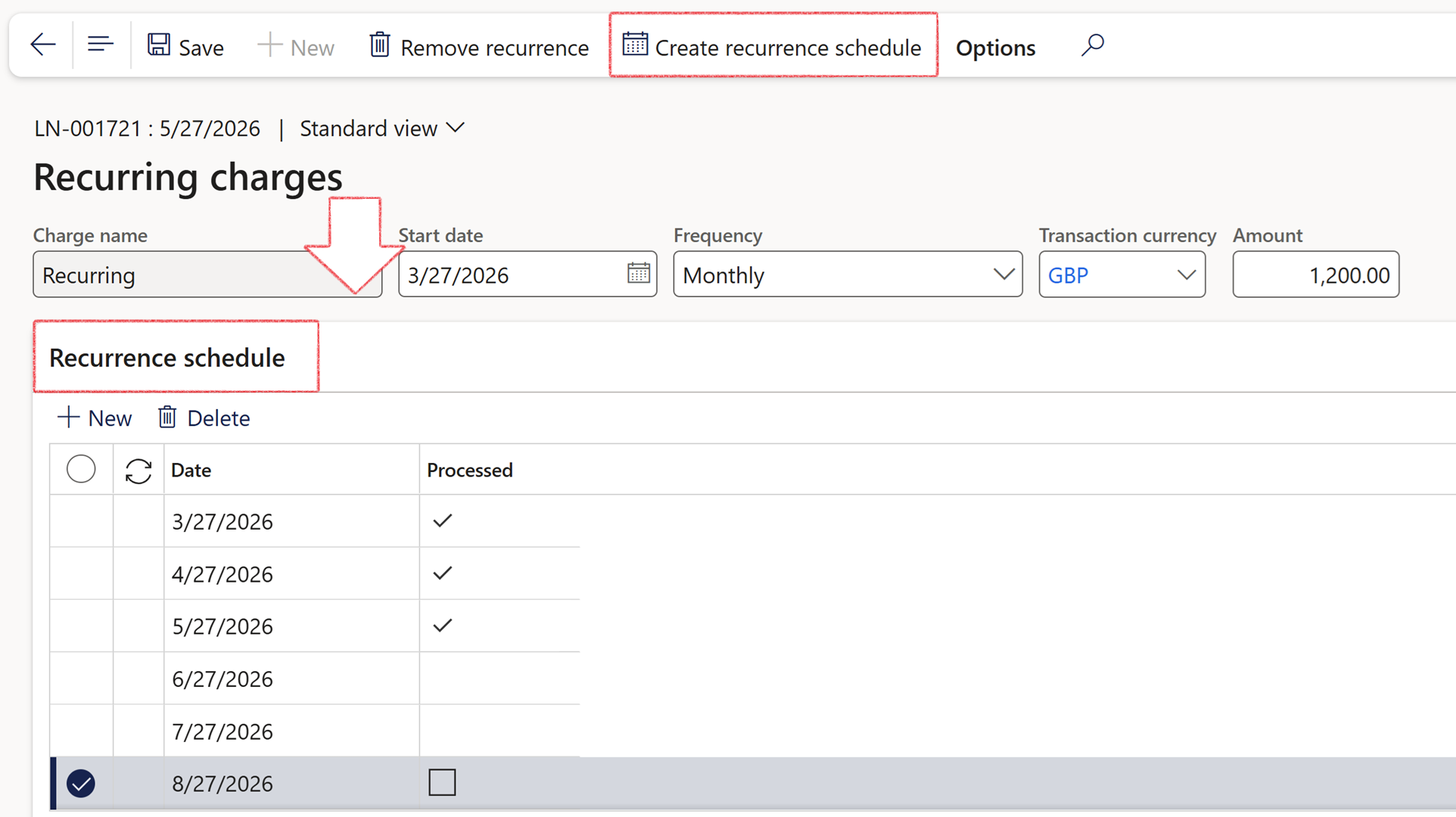Viewport: 1456px width, 817px height.
Task: Click the back arrow to return
Action: click(42, 44)
